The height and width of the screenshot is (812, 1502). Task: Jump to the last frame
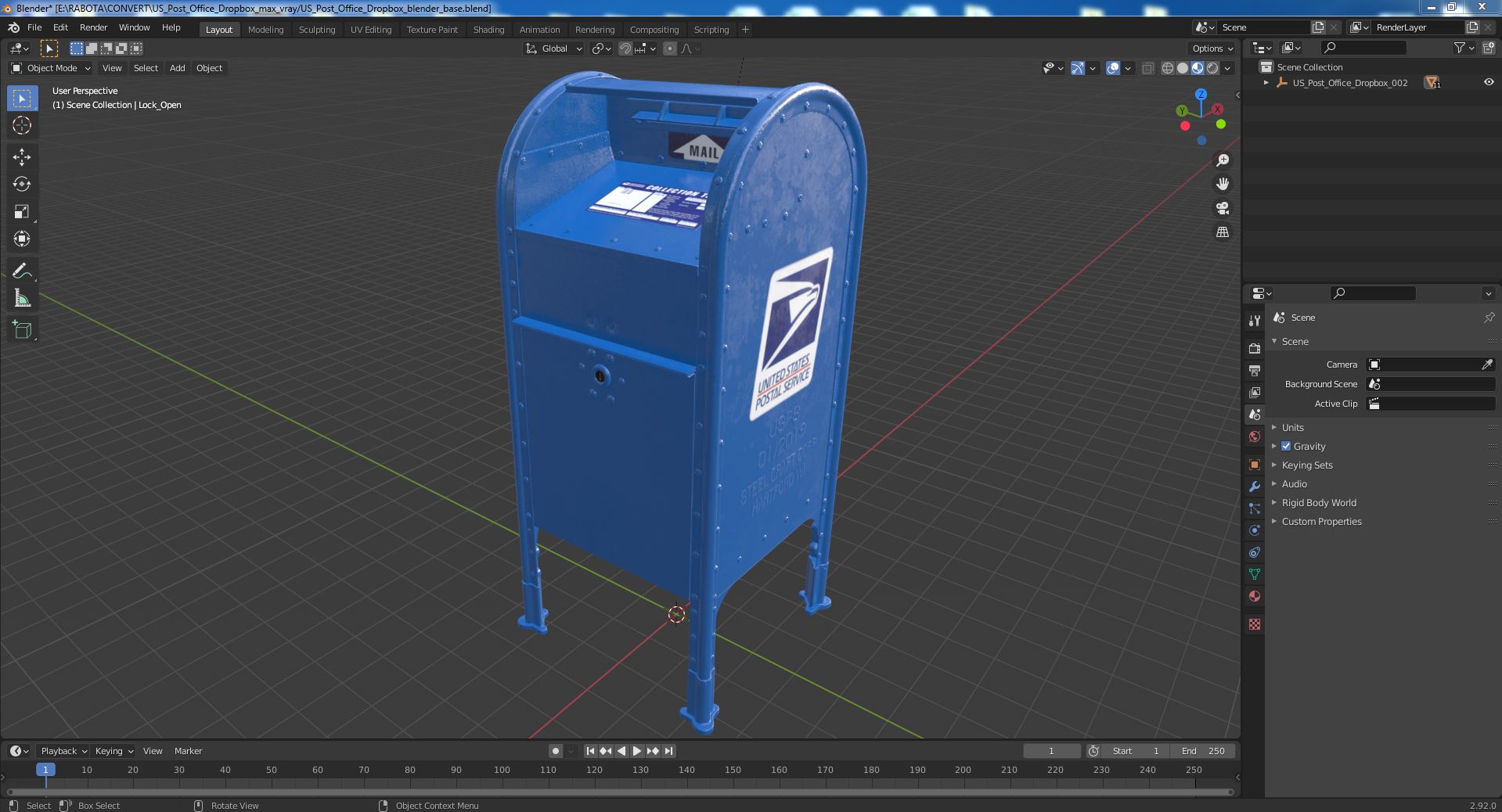[668, 751]
